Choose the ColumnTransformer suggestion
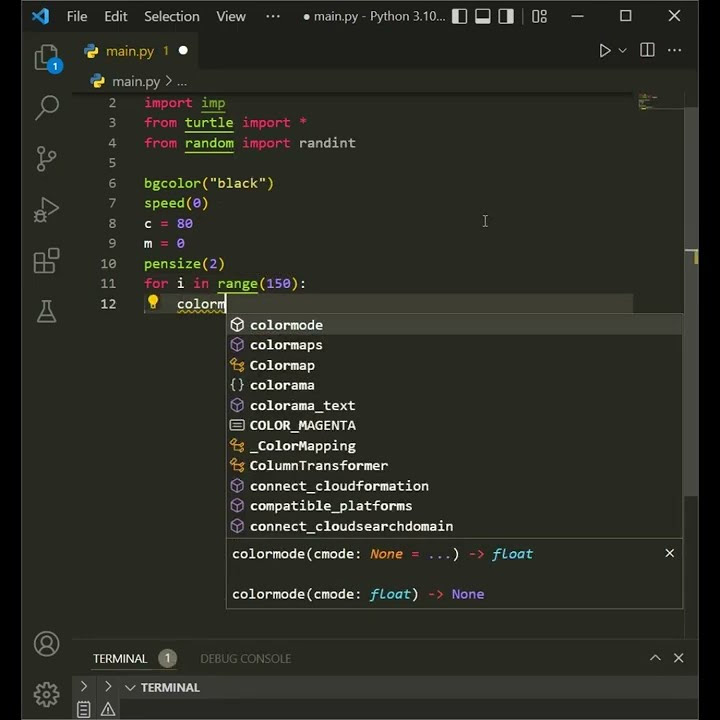 [455, 465]
